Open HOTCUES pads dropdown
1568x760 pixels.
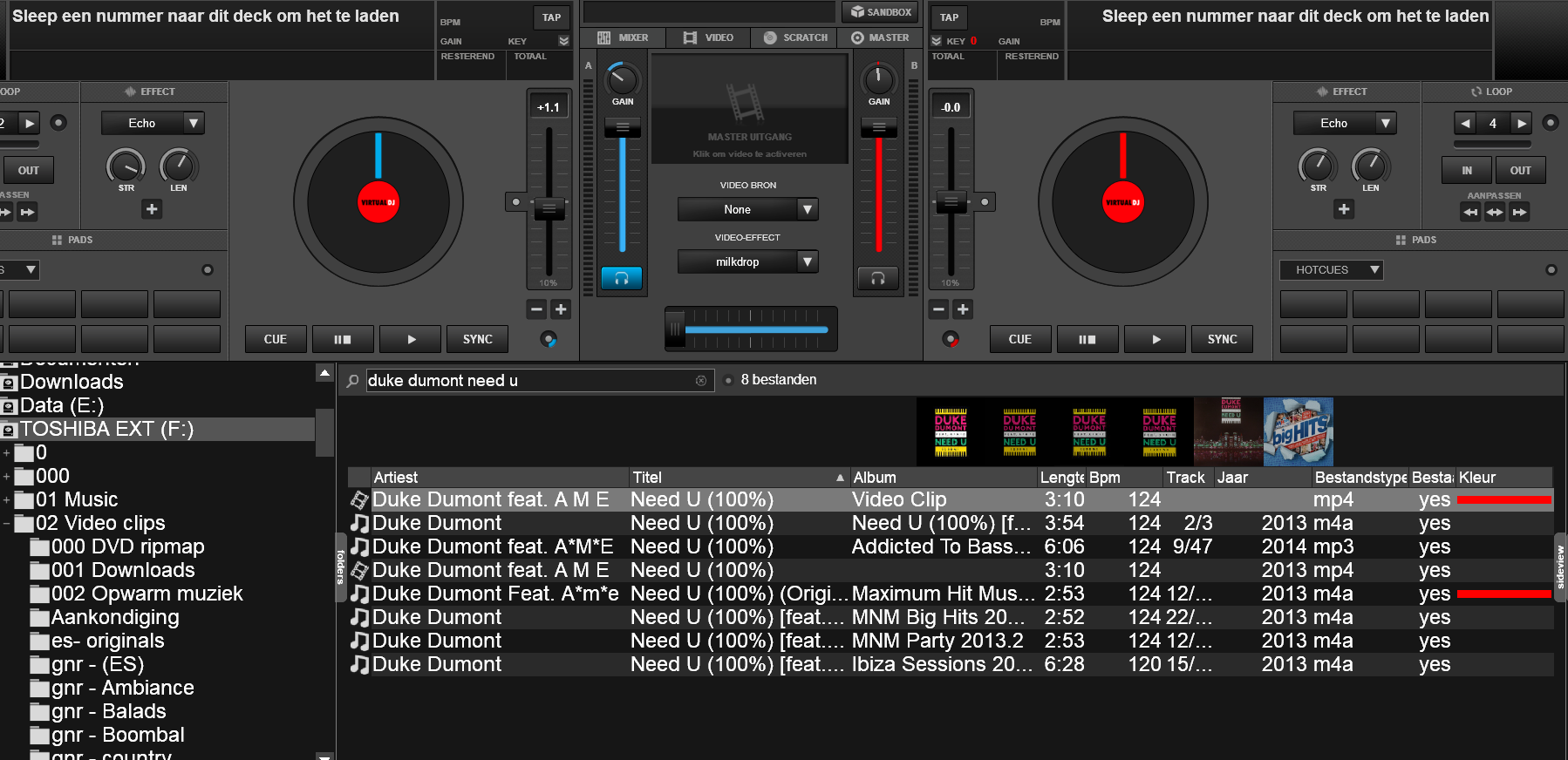point(1332,270)
